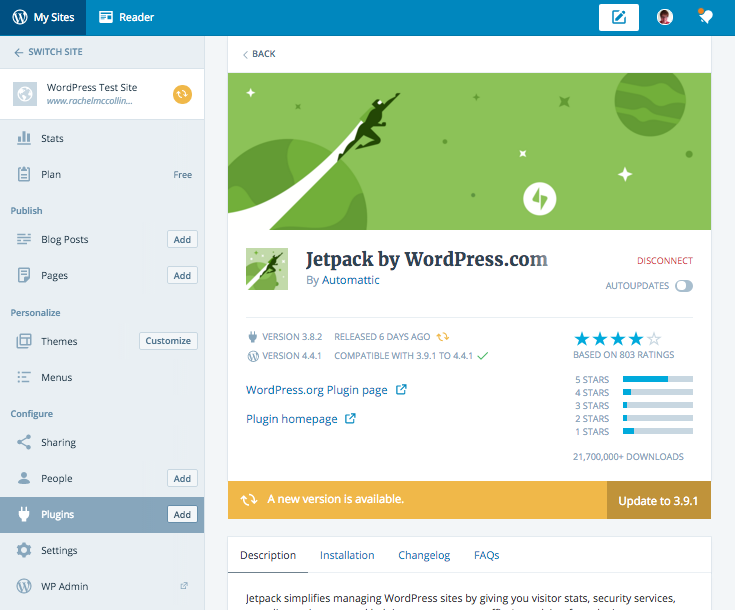Click the Settings gear icon
The height and width of the screenshot is (610, 735).
24,550
